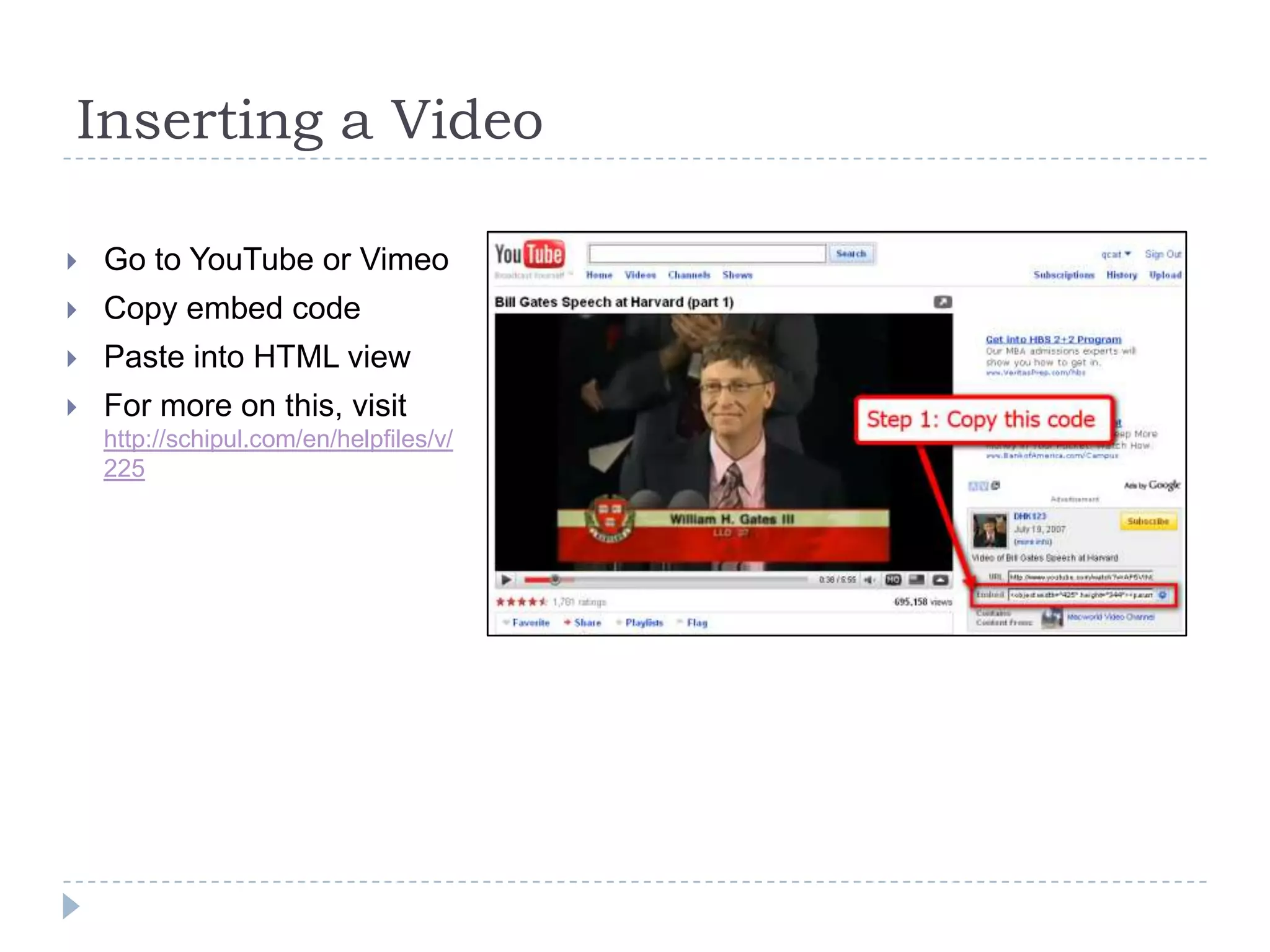This screenshot has width=1270, height=952.
Task: Go to the Home tab
Action: tap(599, 275)
